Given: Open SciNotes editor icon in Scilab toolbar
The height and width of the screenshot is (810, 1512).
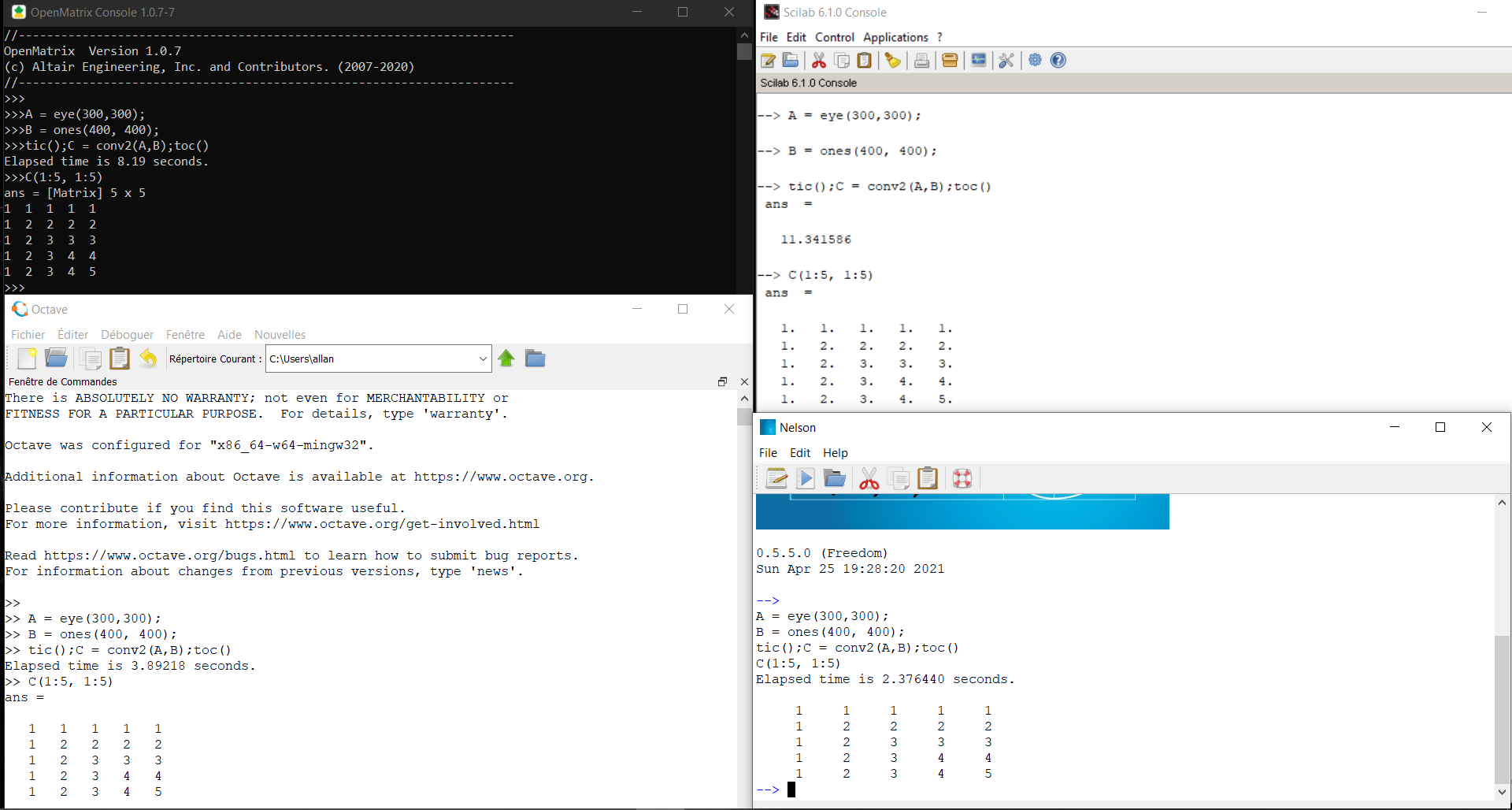Looking at the screenshot, I should [x=769, y=61].
